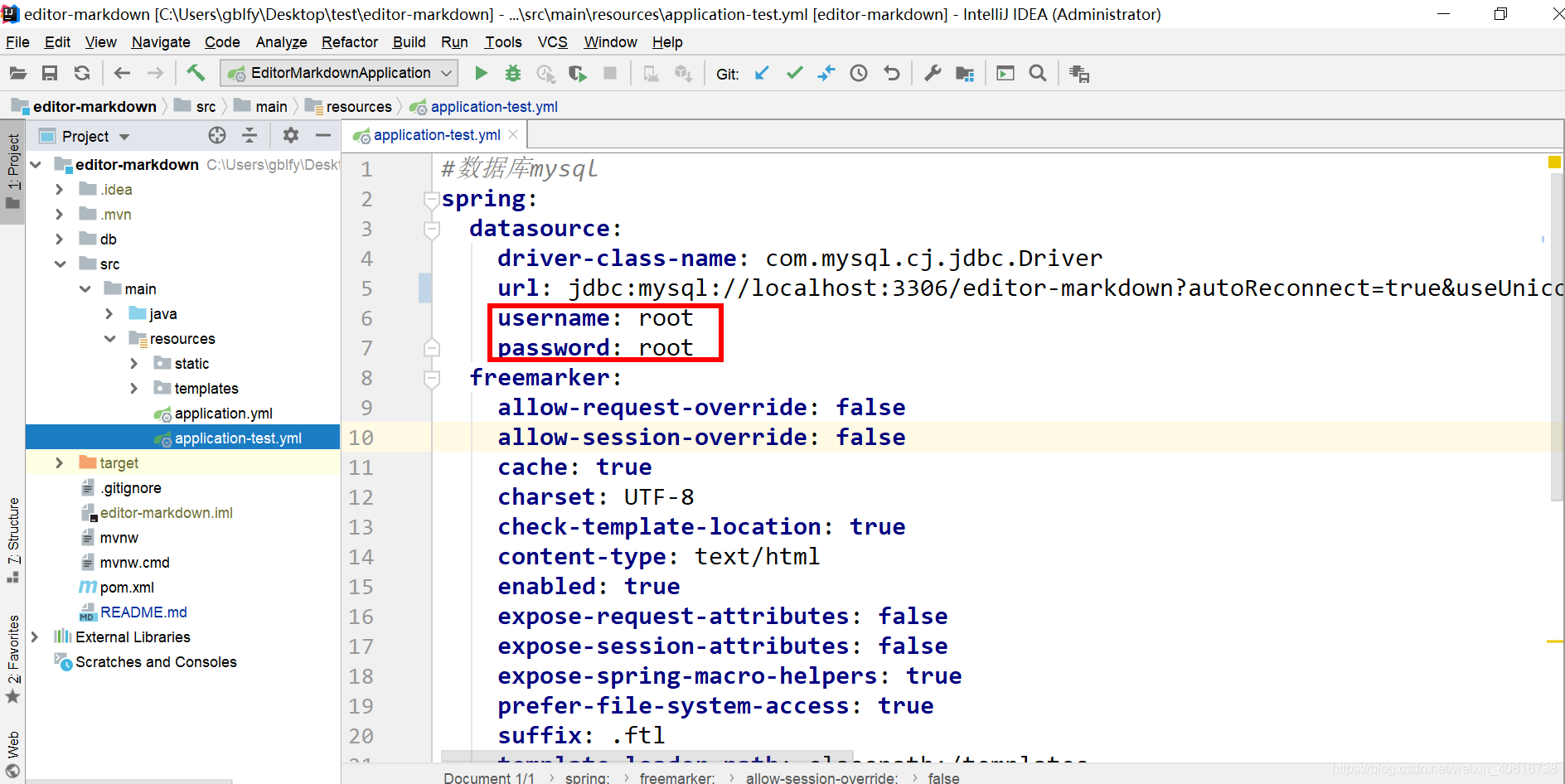Click the Open folder toolbar icon
The width and height of the screenshot is (1565, 784).
tap(18, 74)
